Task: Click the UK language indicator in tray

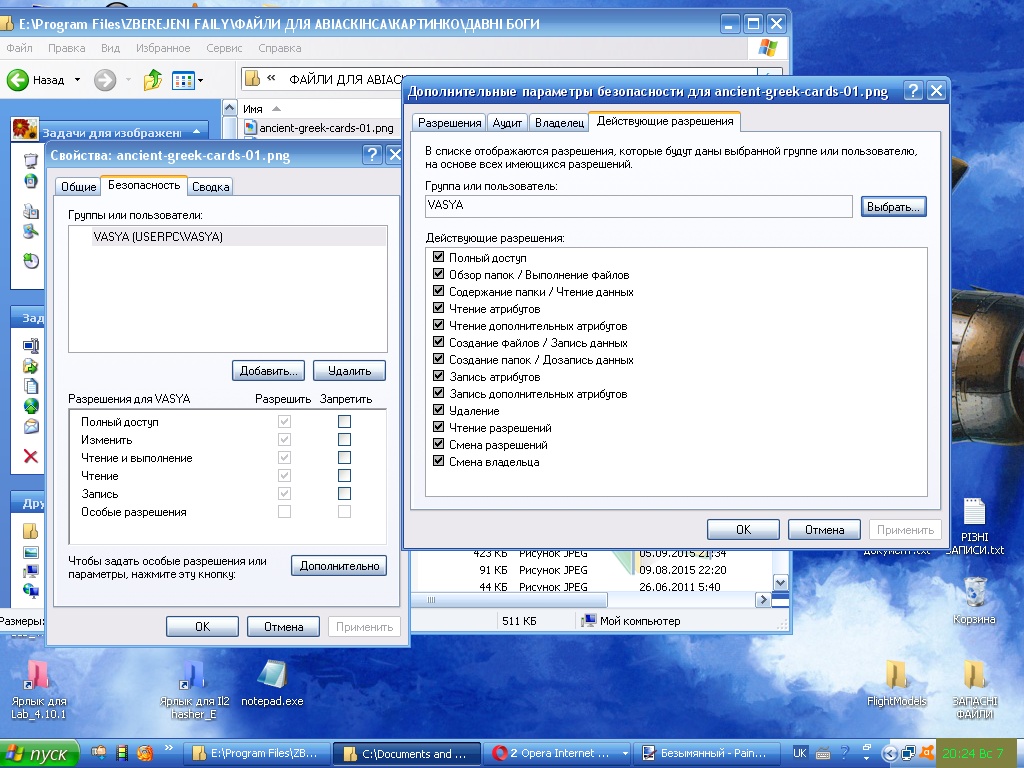Action: [x=799, y=753]
